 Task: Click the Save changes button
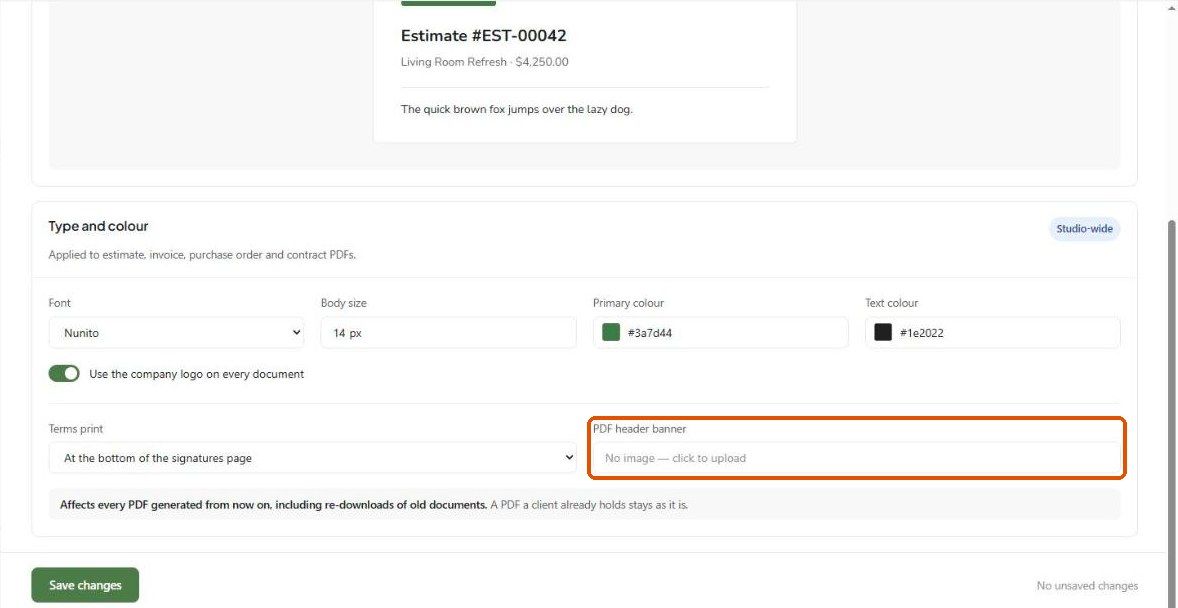coord(85,585)
